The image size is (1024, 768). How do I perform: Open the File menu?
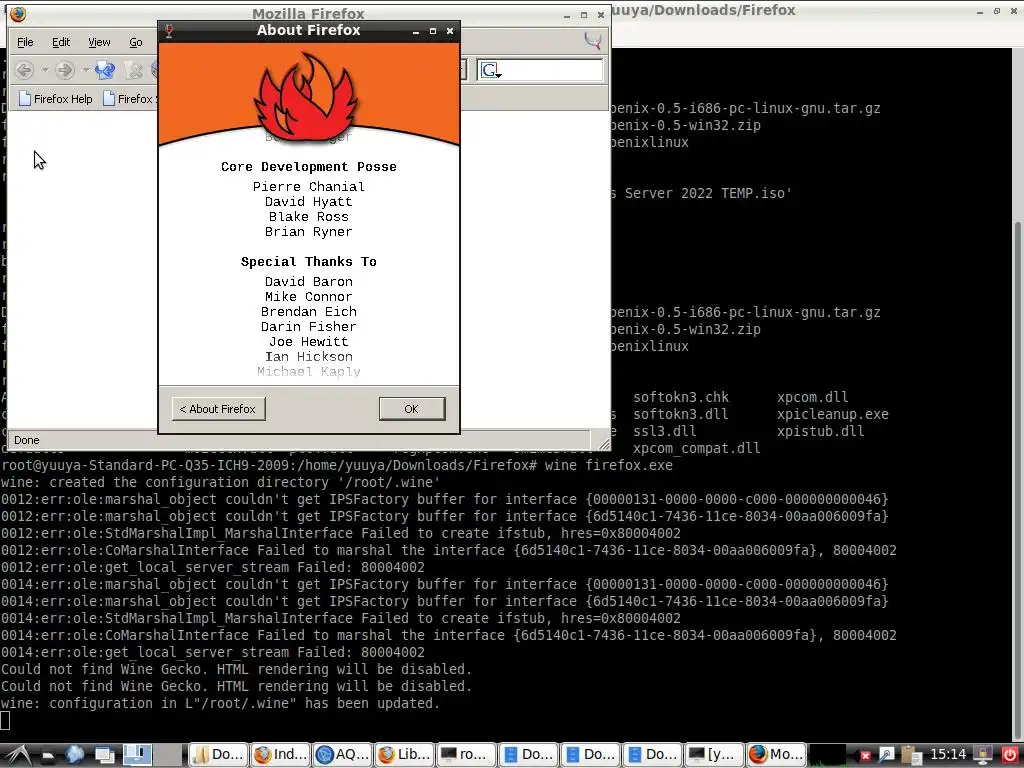[x=25, y=42]
